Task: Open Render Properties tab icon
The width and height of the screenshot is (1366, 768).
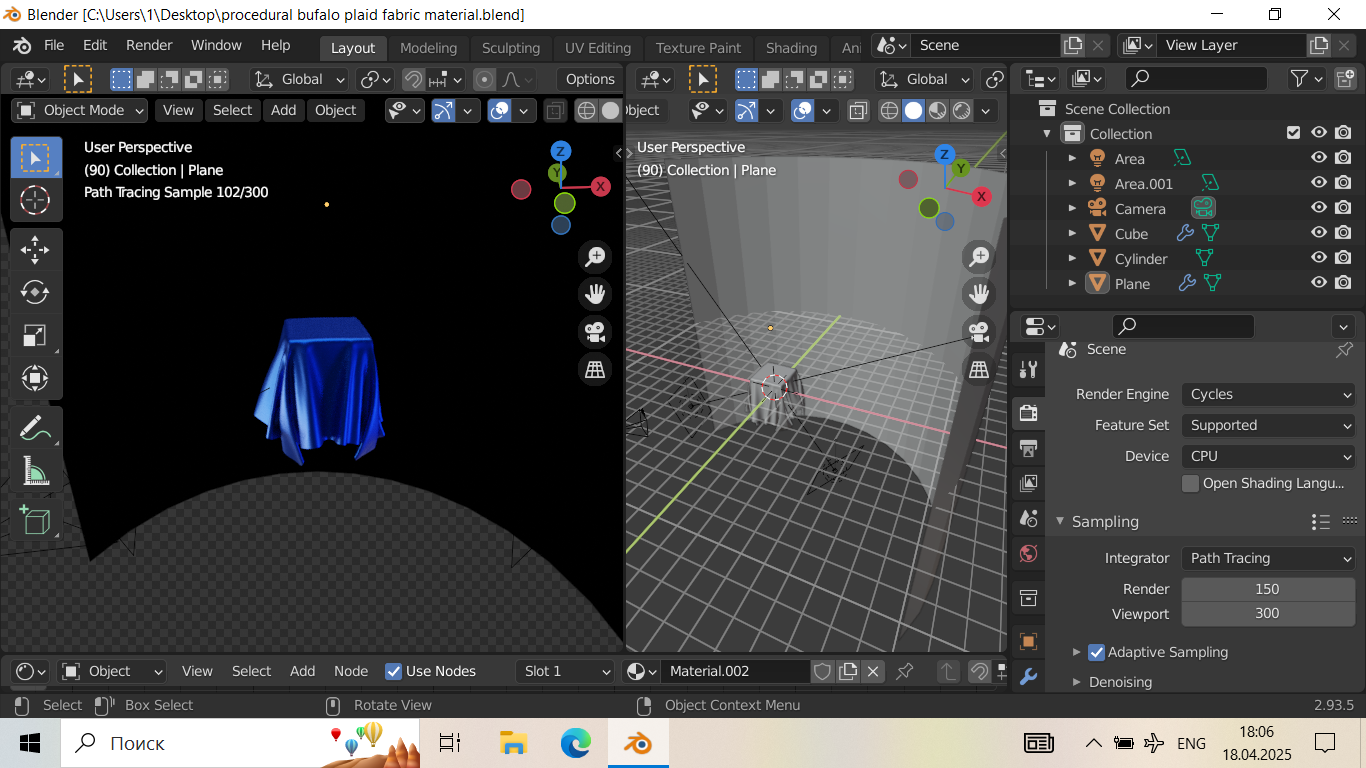Action: (x=1028, y=412)
